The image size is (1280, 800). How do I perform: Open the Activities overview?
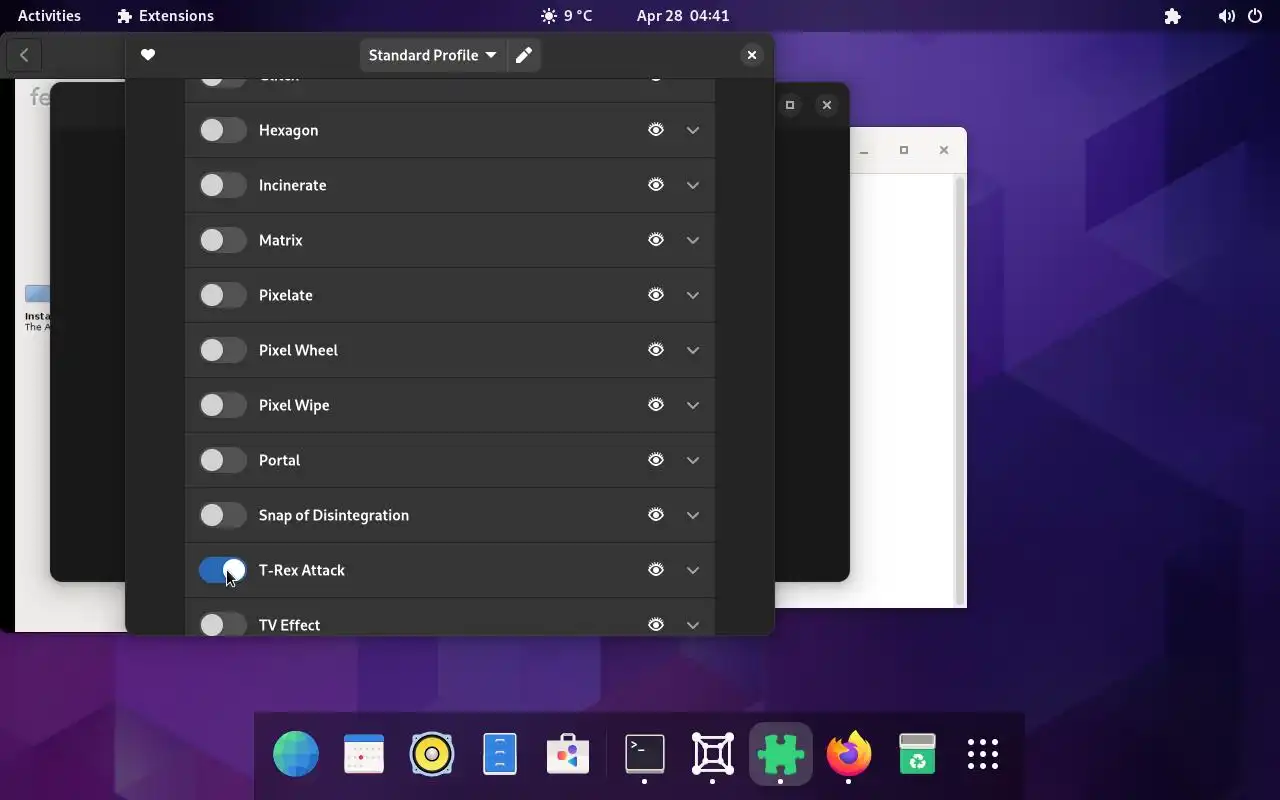pos(49,16)
